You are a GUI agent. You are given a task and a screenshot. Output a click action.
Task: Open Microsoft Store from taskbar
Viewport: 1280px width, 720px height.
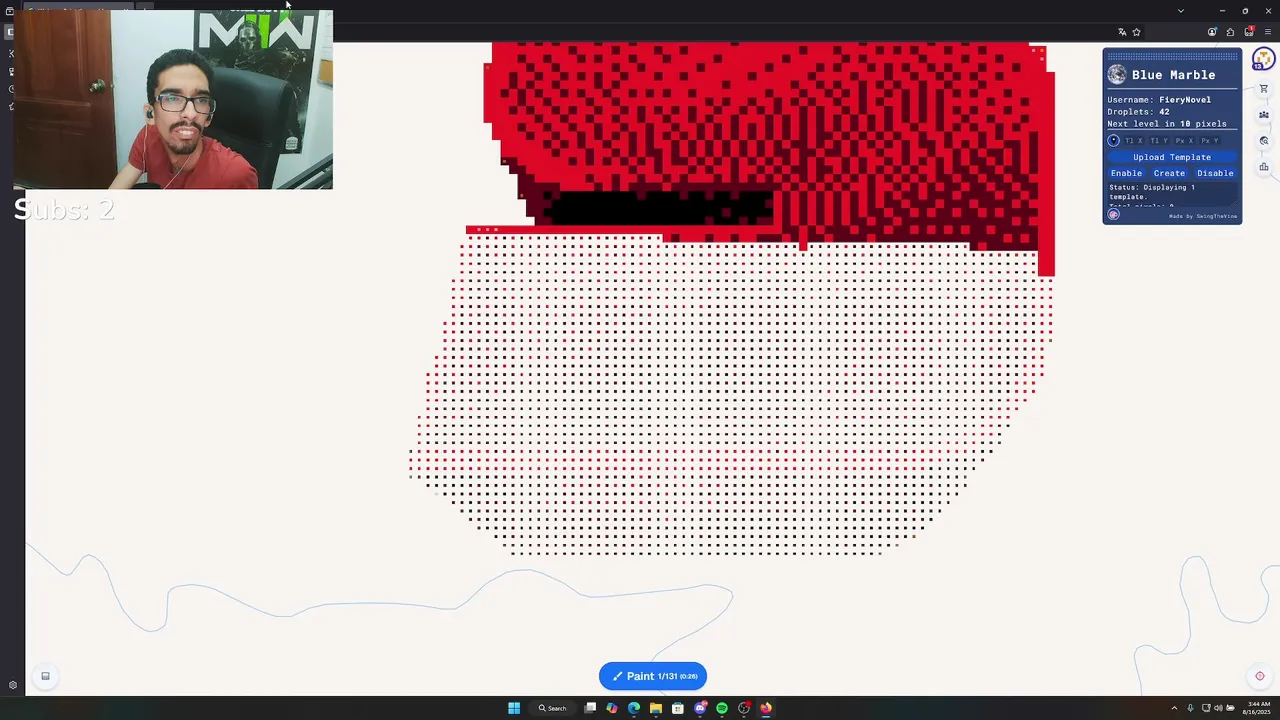(x=678, y=708)
